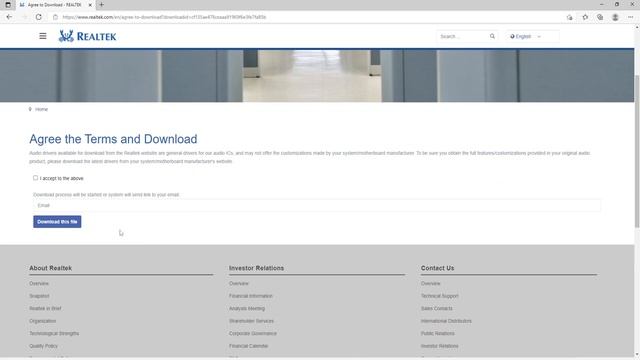The height and width of the screenshot is (360, 640).
Task: Open the Quality Policy footer link
Action: tap(44, 346)
